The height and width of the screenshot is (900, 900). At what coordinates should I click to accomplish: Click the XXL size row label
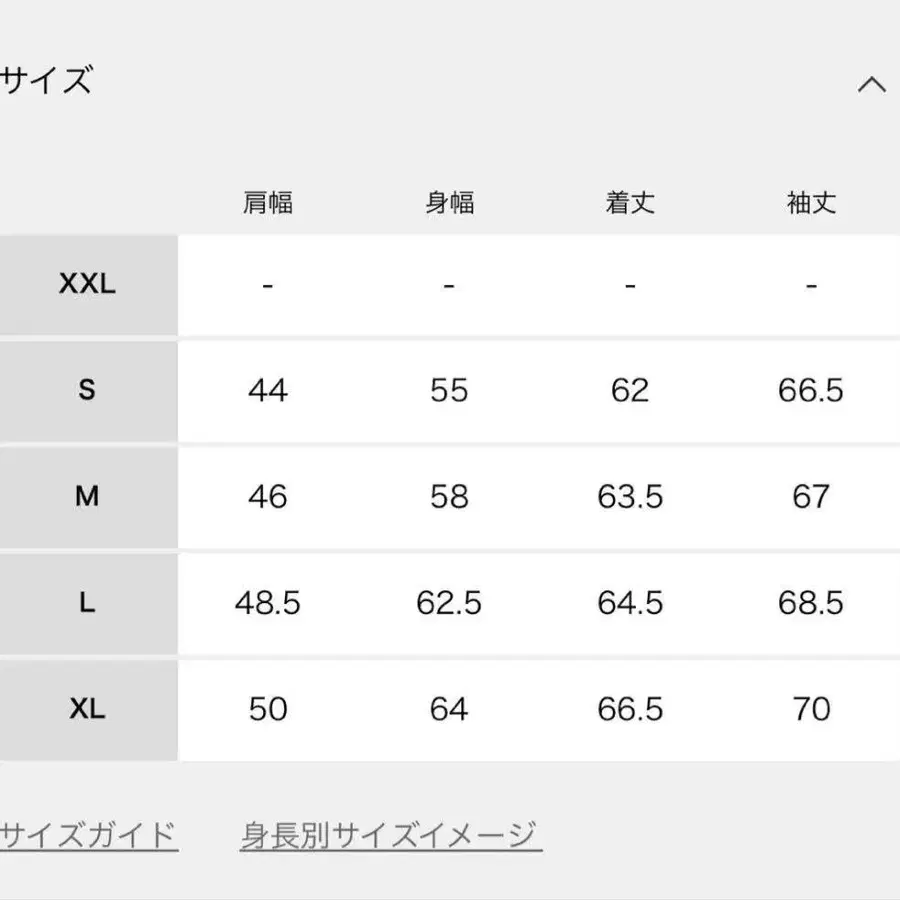coord(88,284)
